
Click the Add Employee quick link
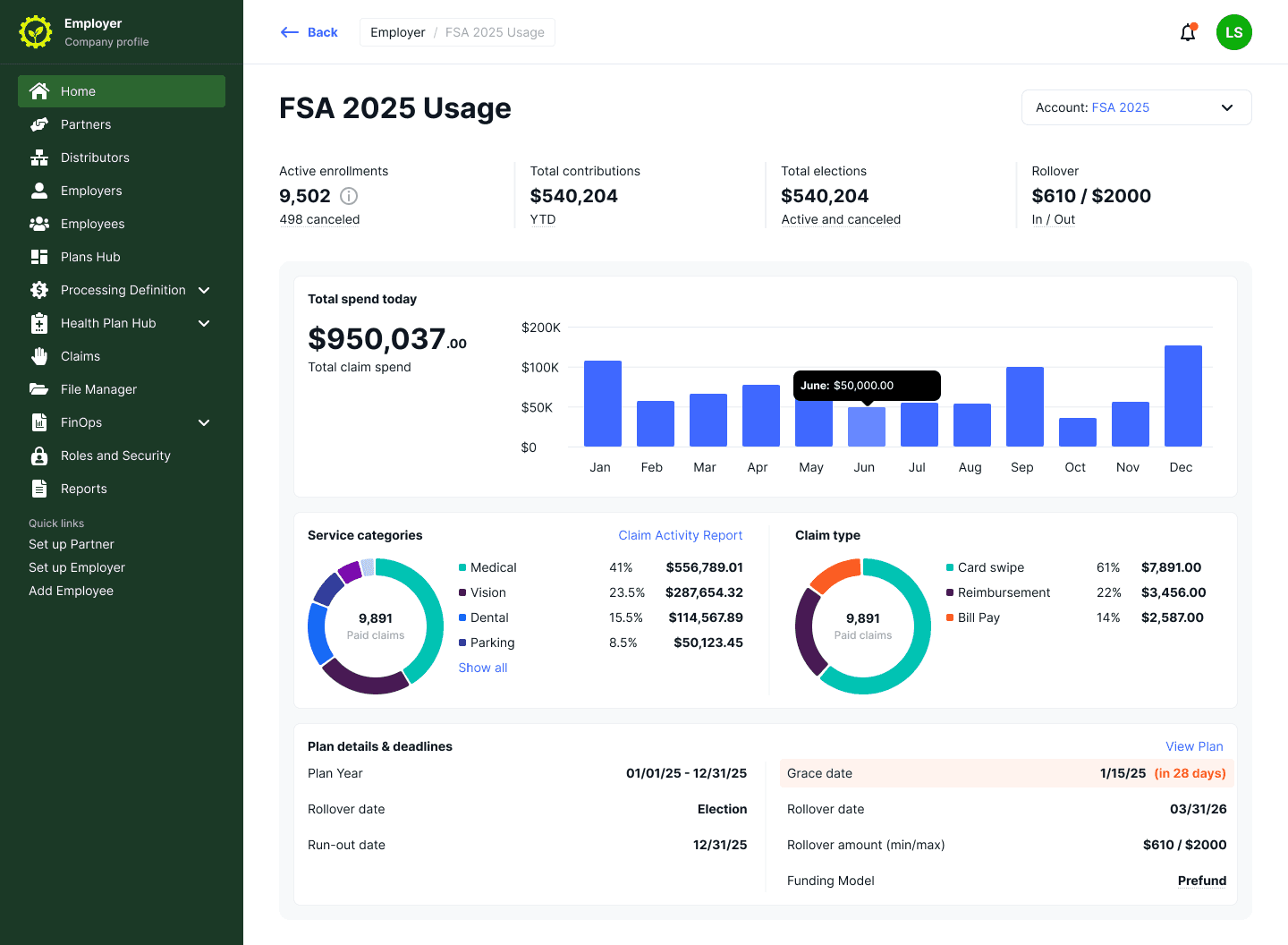coord(72,591)
